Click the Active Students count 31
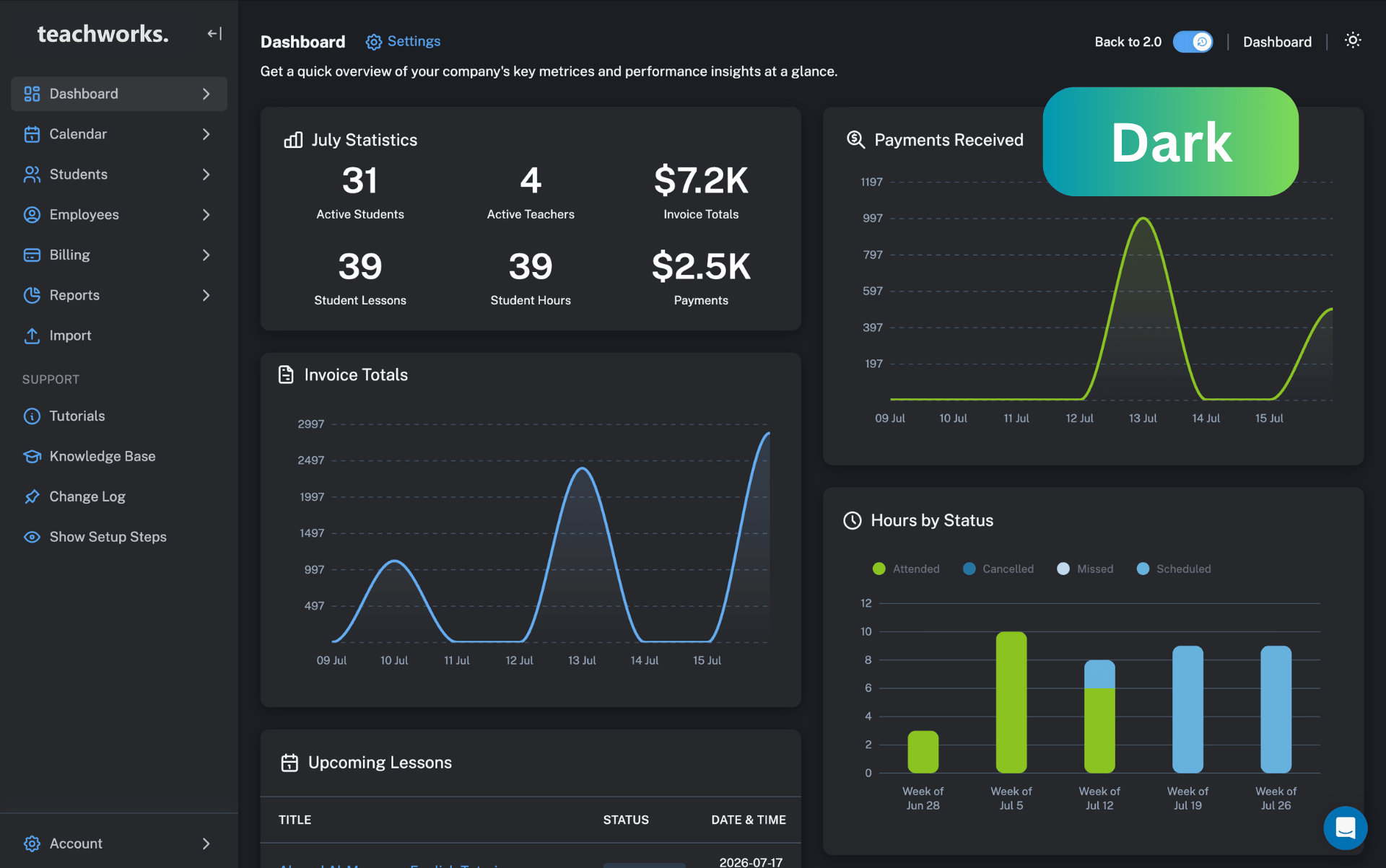 pyautogui.click(x=359, y=180)
